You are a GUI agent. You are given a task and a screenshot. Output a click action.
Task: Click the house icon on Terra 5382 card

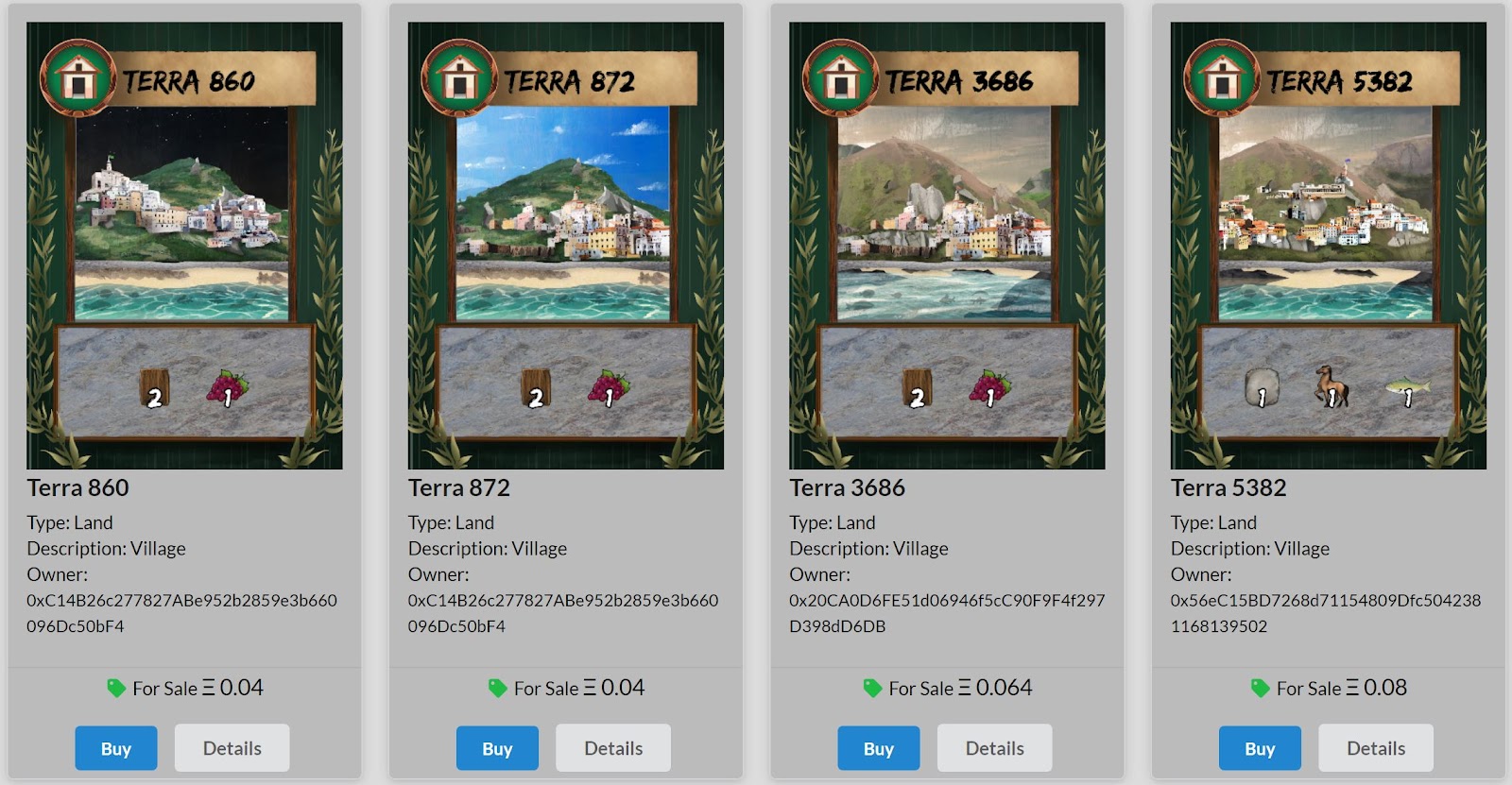[1222, 78]
